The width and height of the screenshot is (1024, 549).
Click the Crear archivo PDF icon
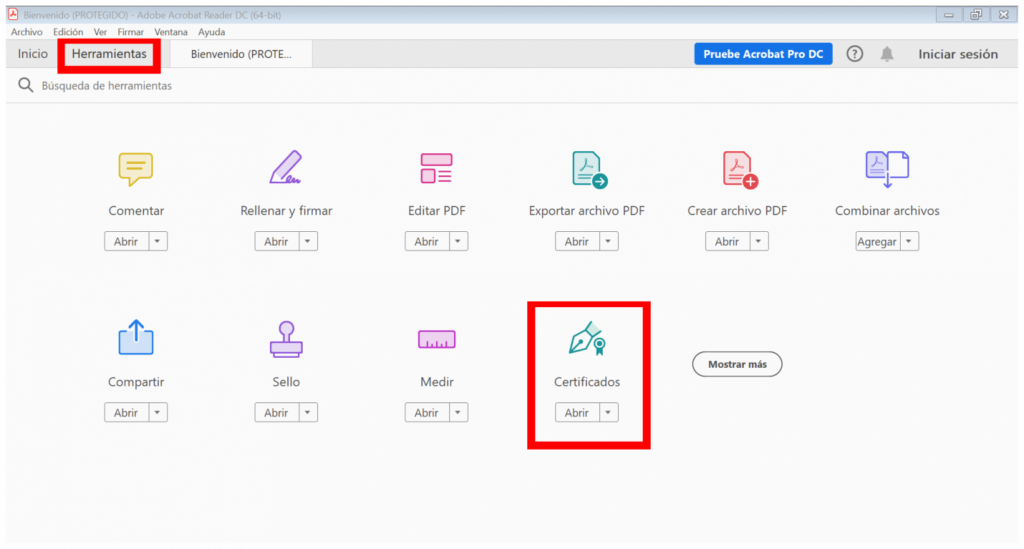[x=740, y=170]
